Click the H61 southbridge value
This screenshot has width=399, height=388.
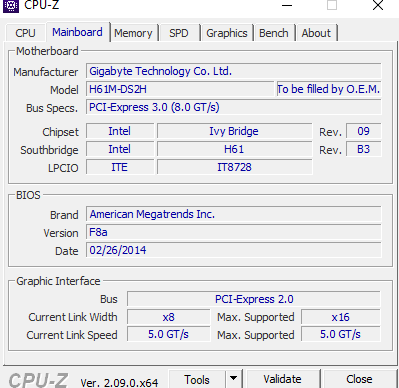pyautogui.click(x=234, y=149)
